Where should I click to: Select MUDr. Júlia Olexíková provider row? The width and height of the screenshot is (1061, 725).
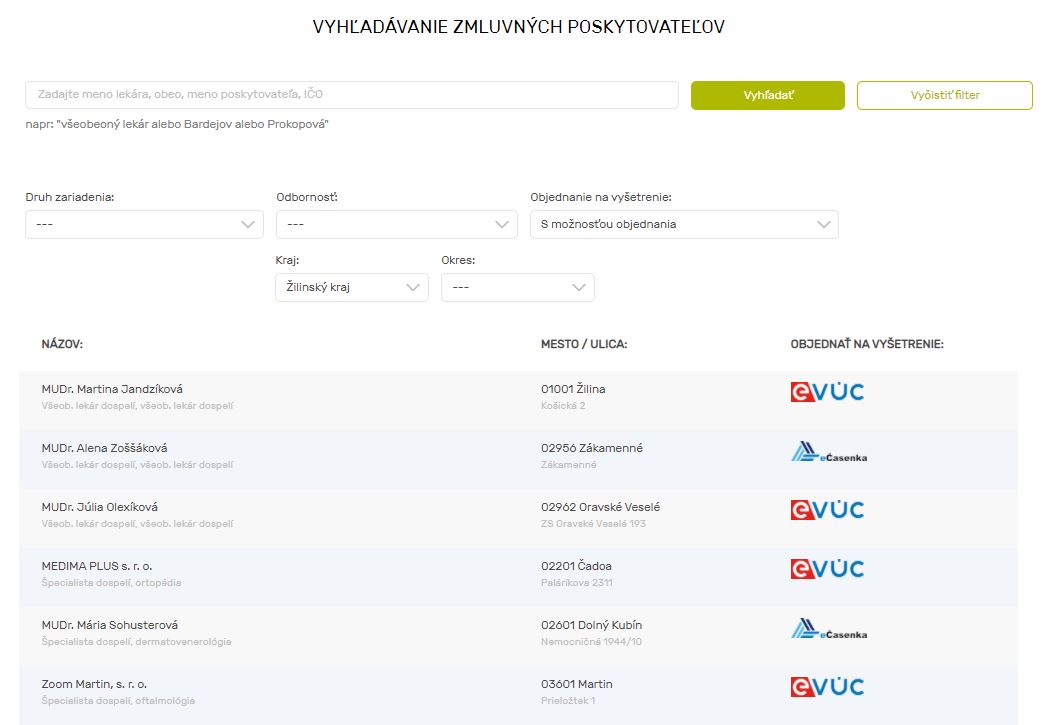point(99,507)
